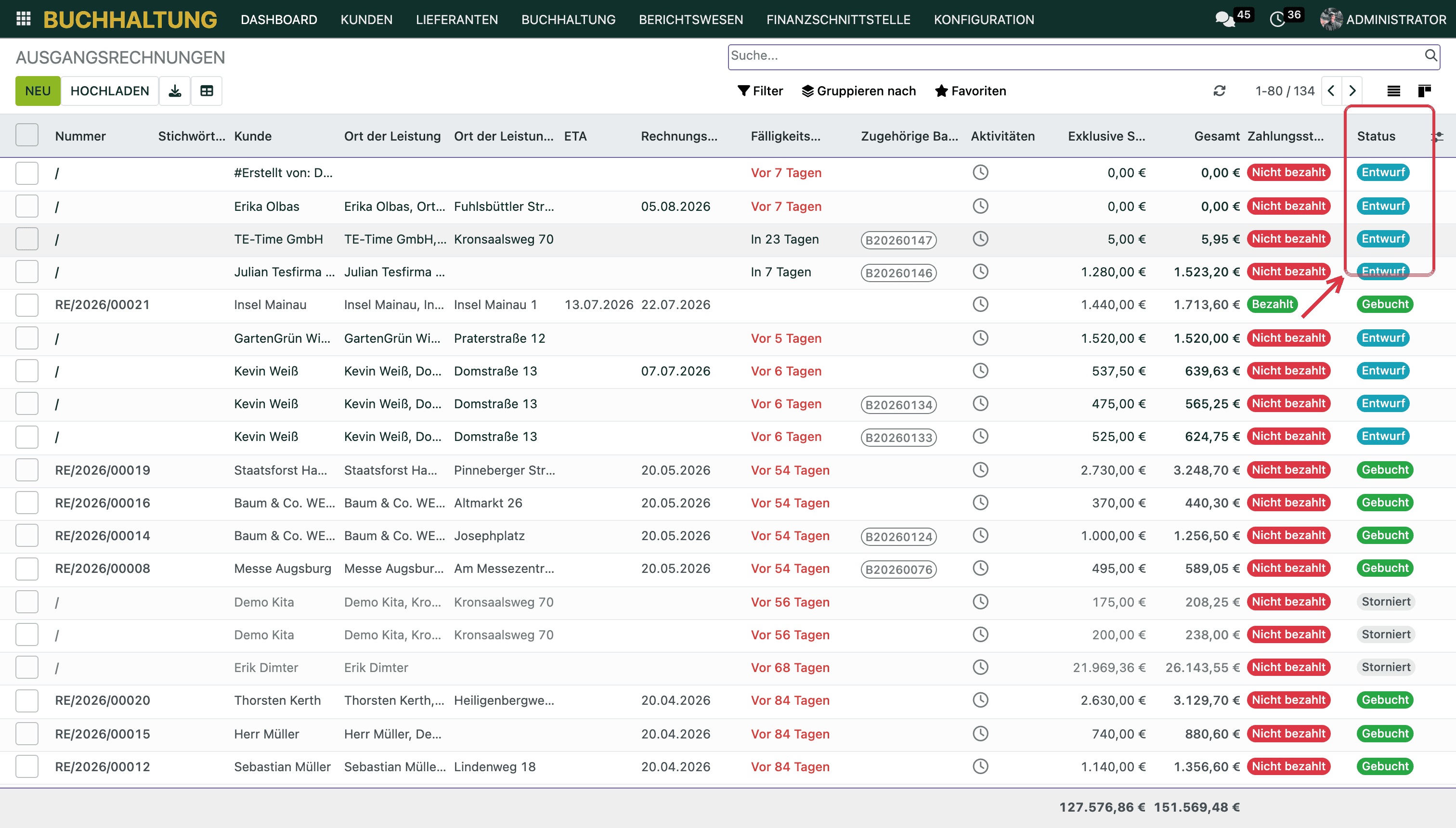Open the Berichtswesen menu

point(690,19)
